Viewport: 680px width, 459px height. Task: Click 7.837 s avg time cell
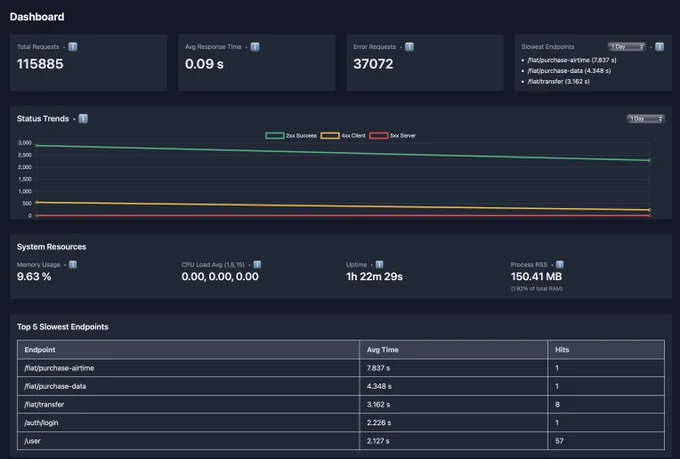454,368
